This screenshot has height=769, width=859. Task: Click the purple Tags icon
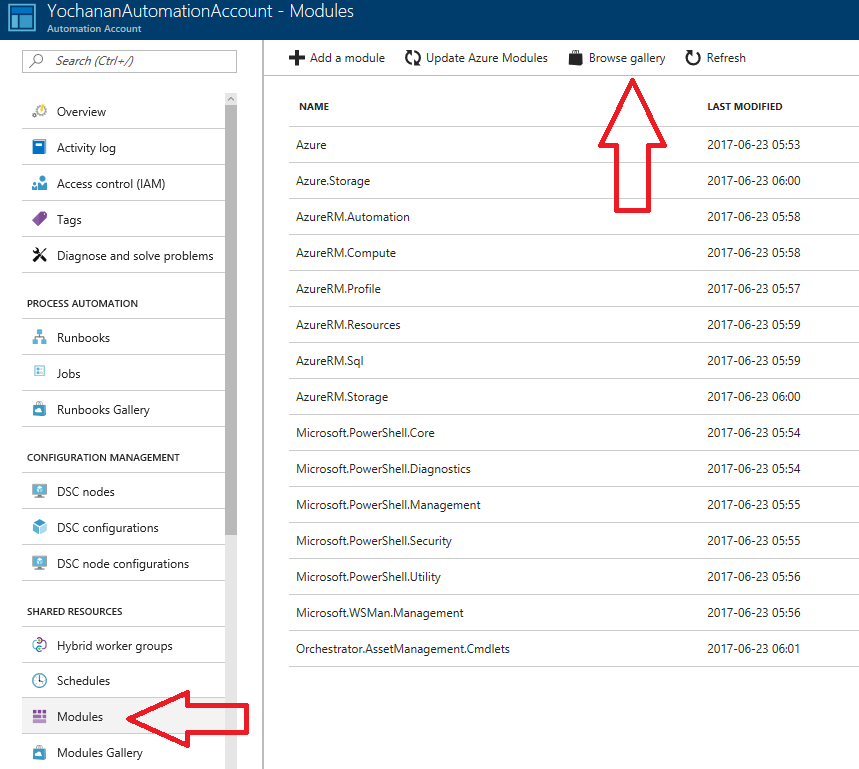pyautogui.click(x=39, y=219)
